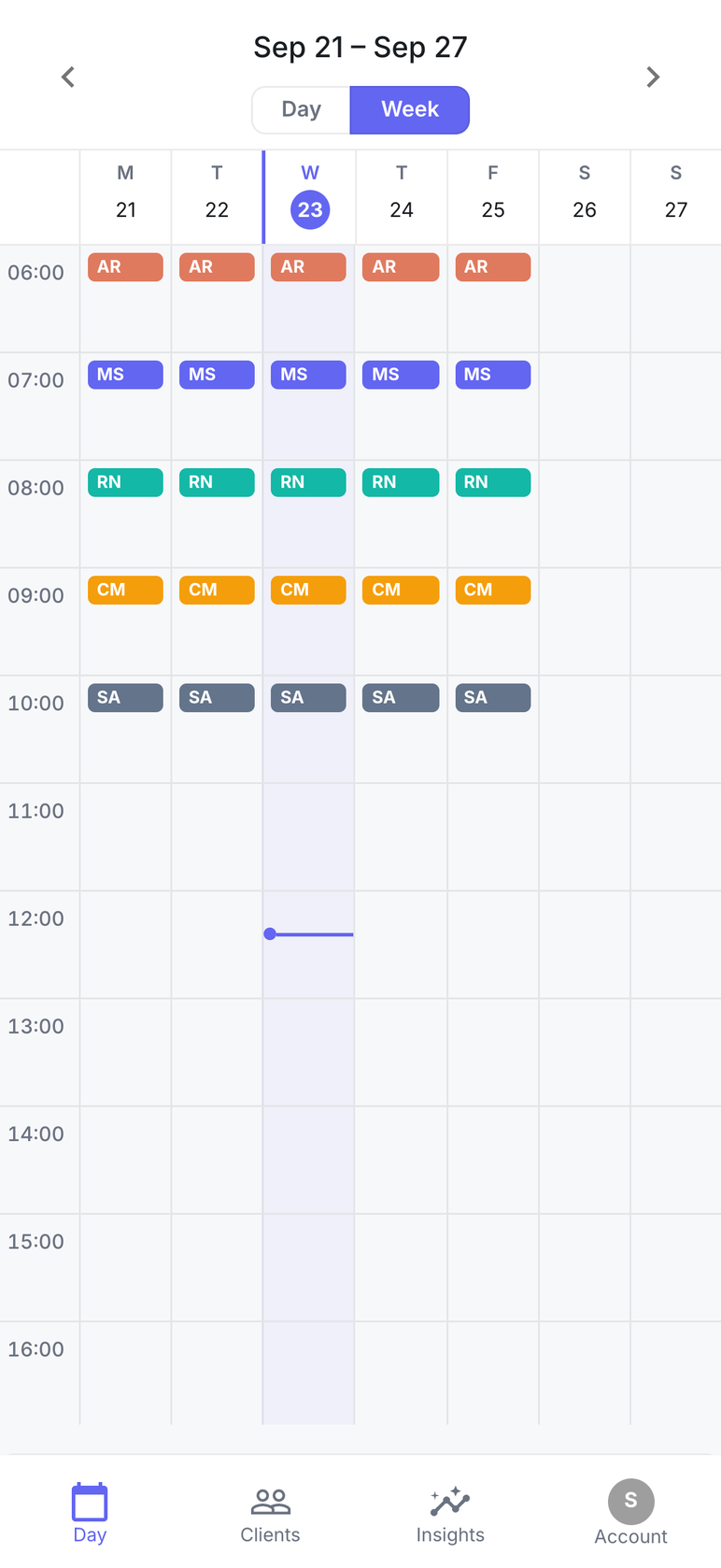The height and width of the screenshot is (1568, 721).
Task: Open the Clients tab
Action: tap(270, 1515)
